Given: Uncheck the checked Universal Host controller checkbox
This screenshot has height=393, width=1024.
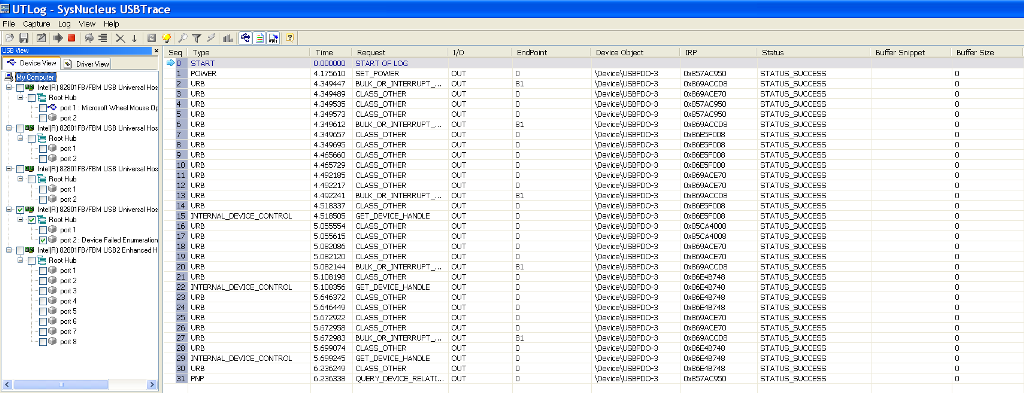Looking at the screenshot, I should click(x=20, y=210).
